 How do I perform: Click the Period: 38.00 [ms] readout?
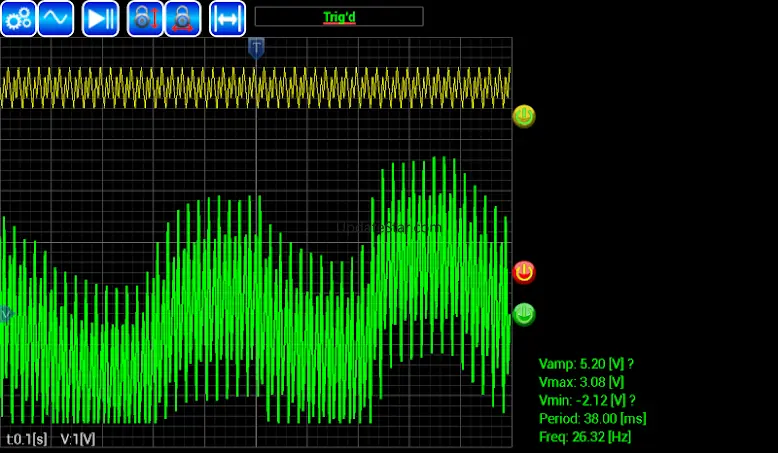(x=593, y=418)
